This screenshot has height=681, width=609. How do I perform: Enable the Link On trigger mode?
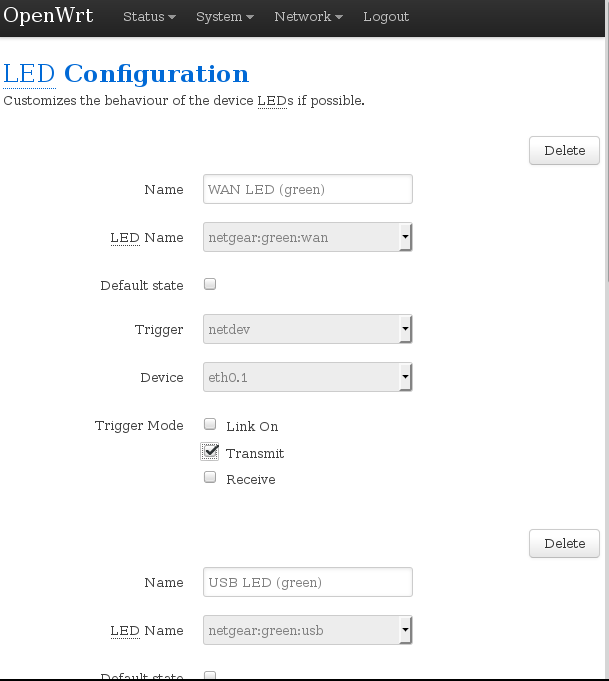pos(210,425)
